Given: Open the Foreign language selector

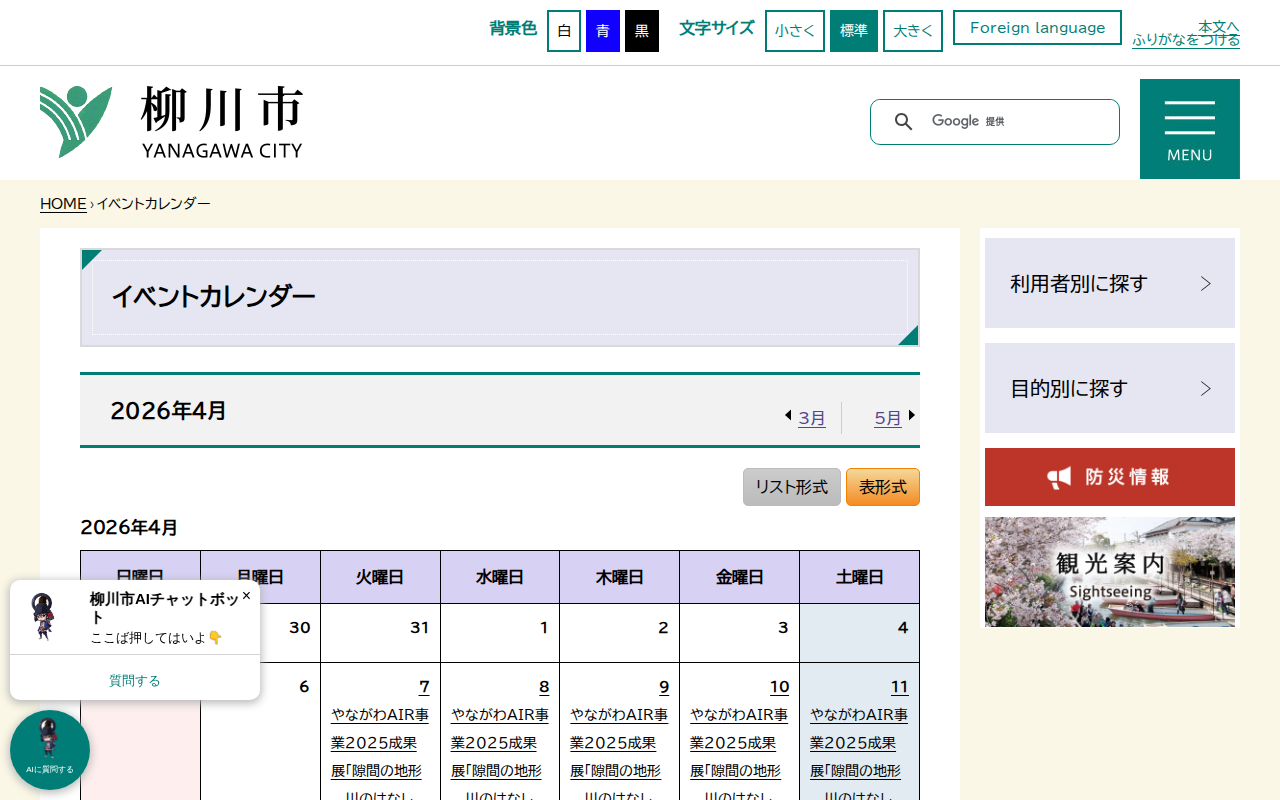Looking at the screenshot, I should 1037,28.
